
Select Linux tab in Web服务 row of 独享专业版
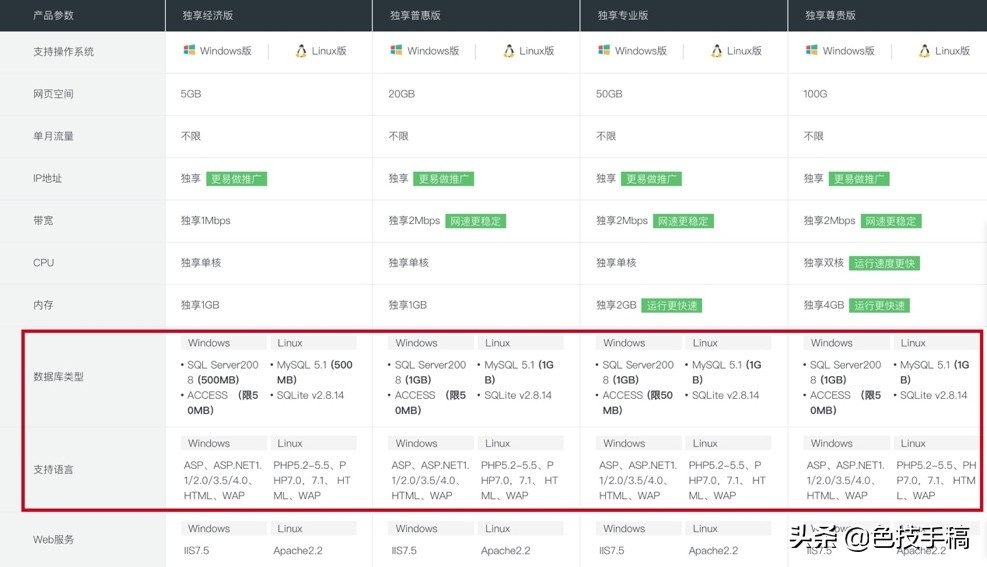point(728,529)
